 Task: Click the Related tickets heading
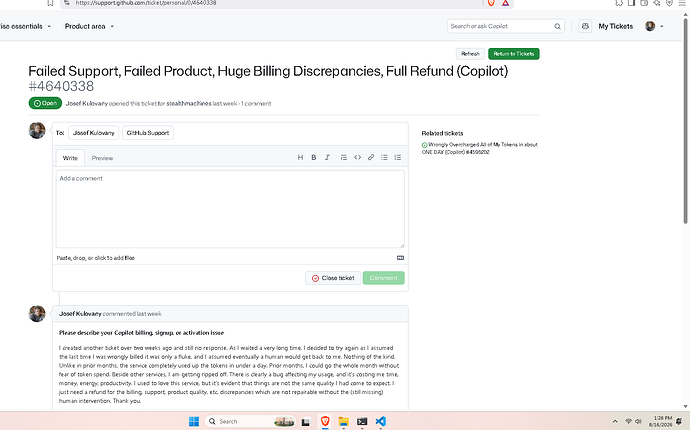[442, 133]
